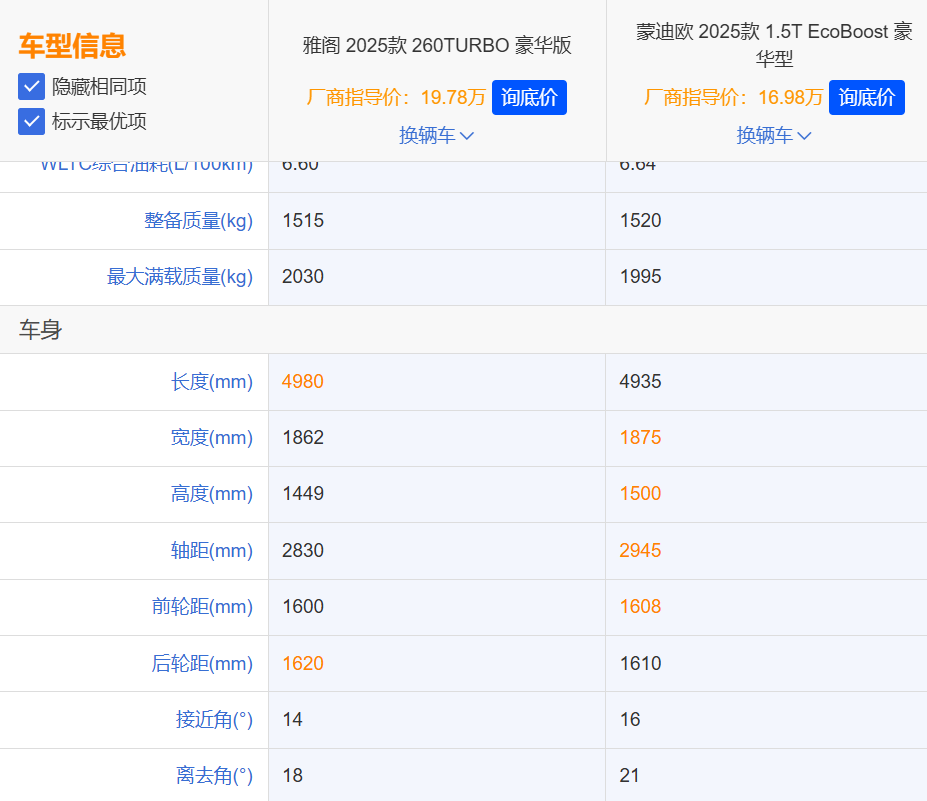Select the length value 4935
Viewport: 927px width, 801px height.
pos(640,382)
